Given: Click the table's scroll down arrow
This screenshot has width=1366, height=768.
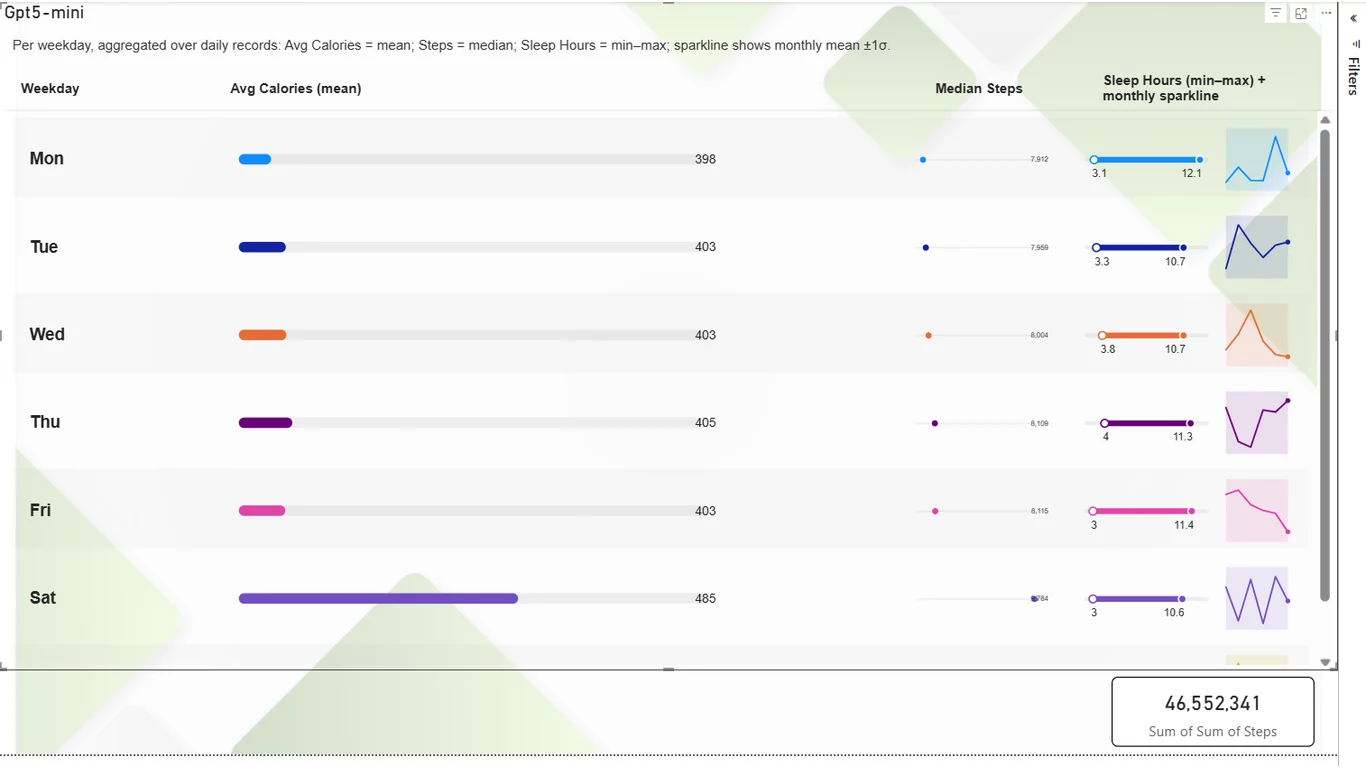Looking at the screenshot, I should (1325, 662).
